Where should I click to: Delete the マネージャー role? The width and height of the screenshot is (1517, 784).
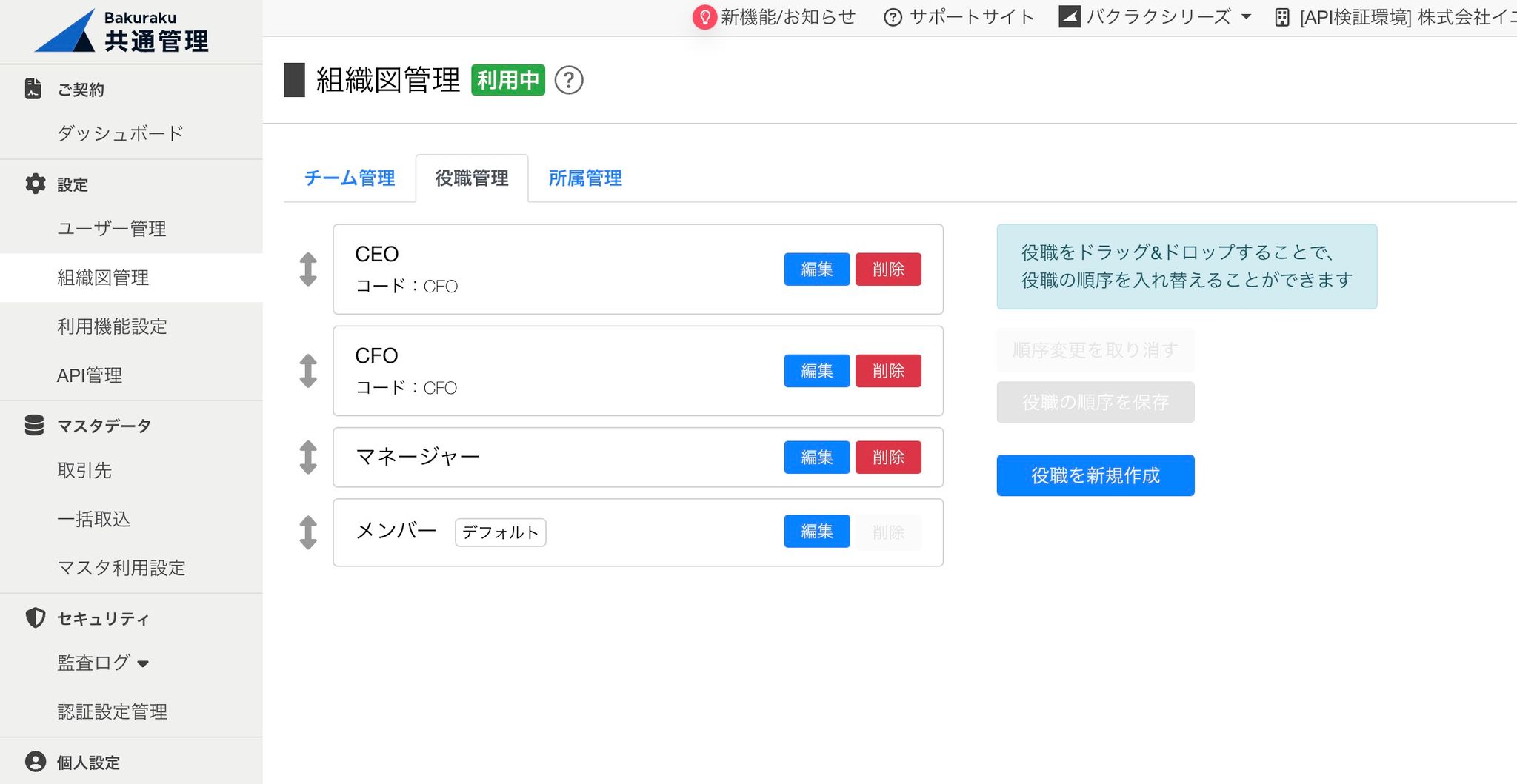888,457
